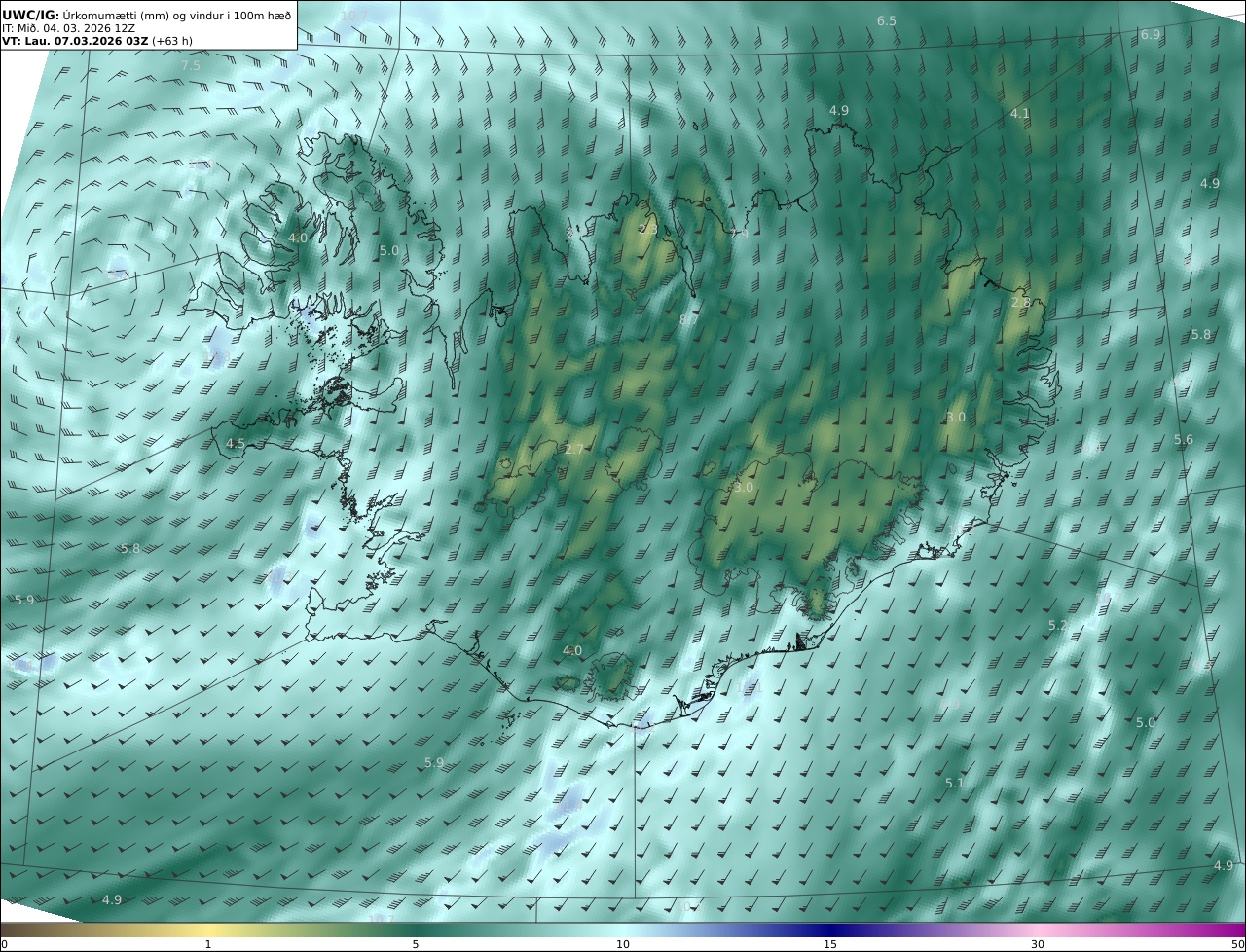This screenshot has height=952, width=1246.
Task: Click the colorbar tick labeled 0
Action: (x=4, y=944)
